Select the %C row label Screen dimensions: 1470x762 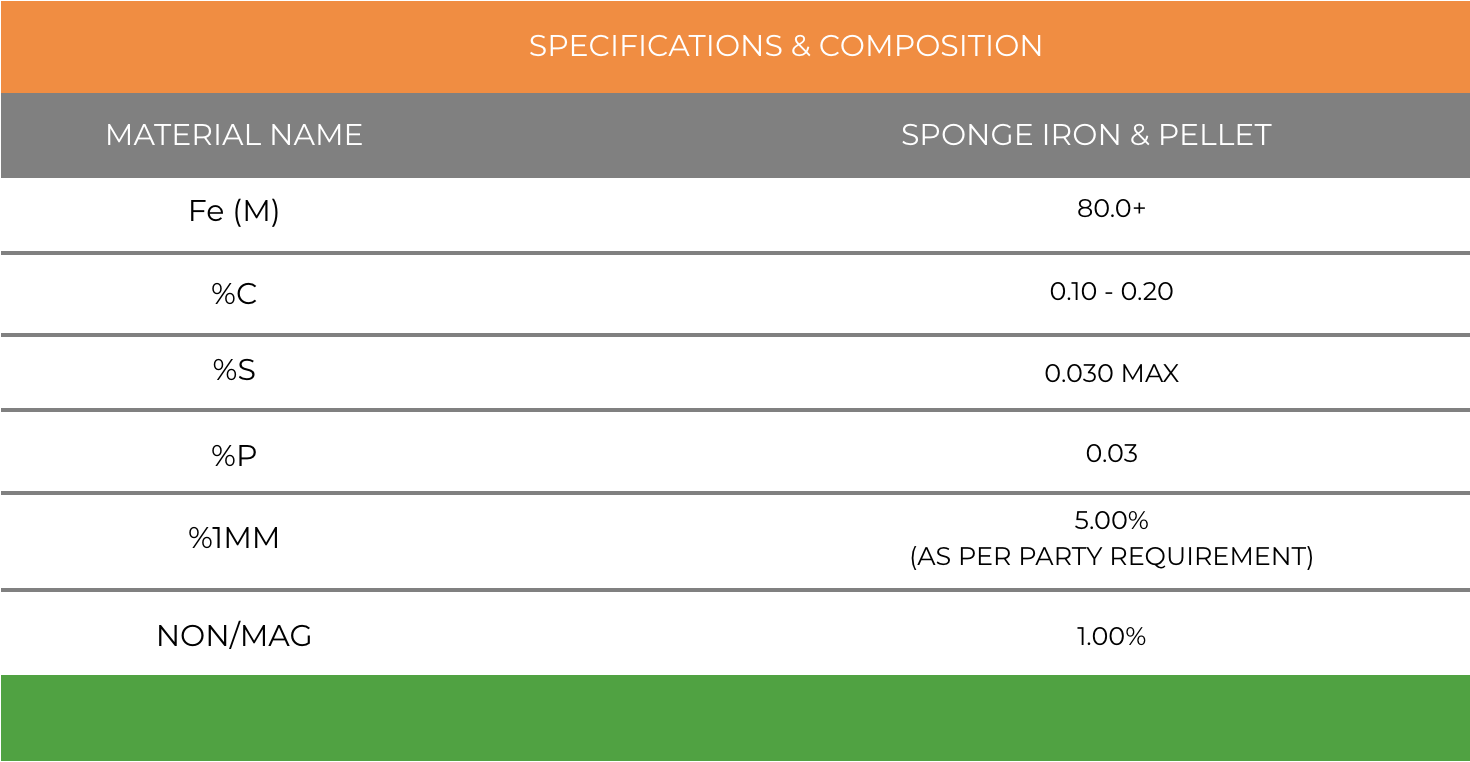pyautogui.click(x=234, y=294)
